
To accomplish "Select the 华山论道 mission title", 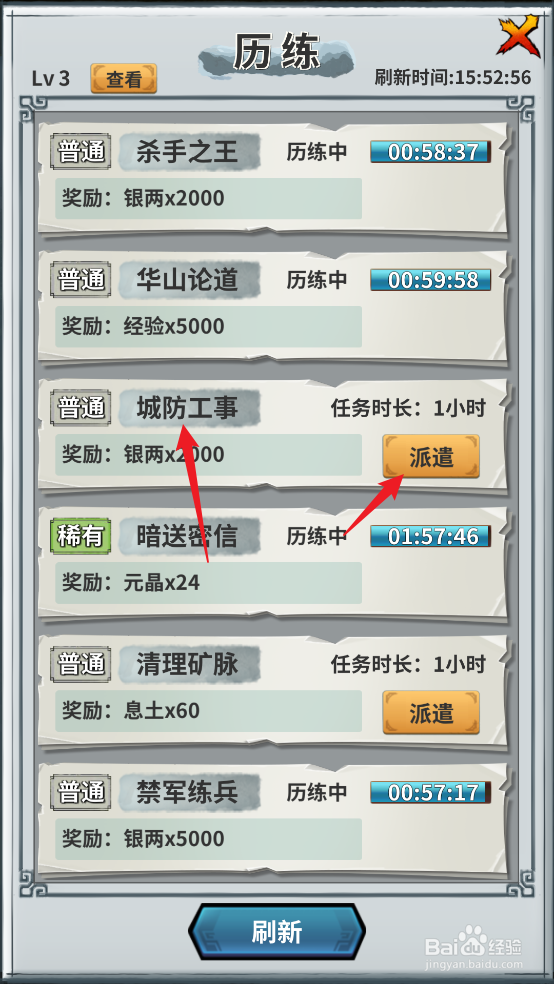I will [188, 280].
